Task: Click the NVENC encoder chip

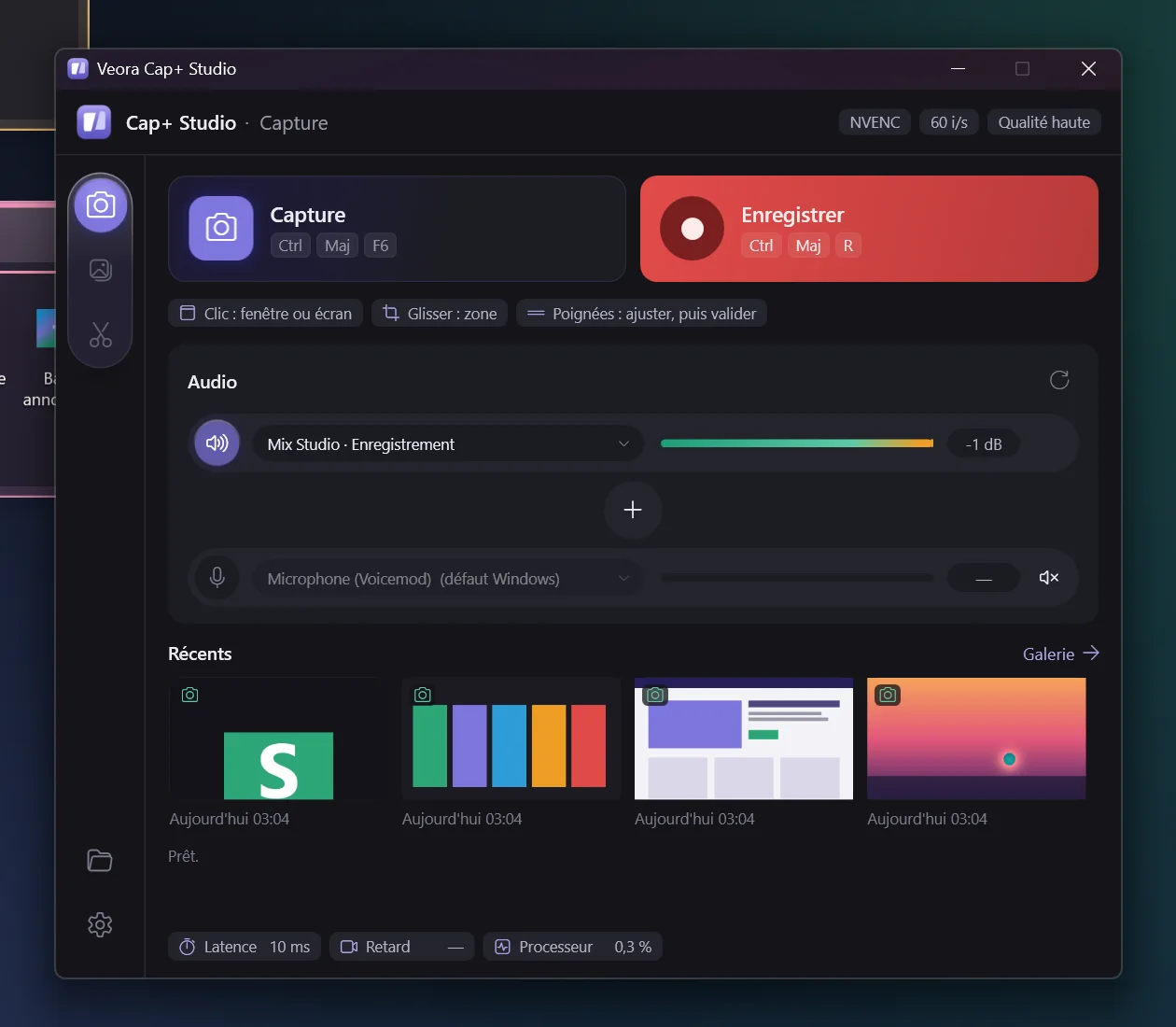Action: (x=875, y=122)
